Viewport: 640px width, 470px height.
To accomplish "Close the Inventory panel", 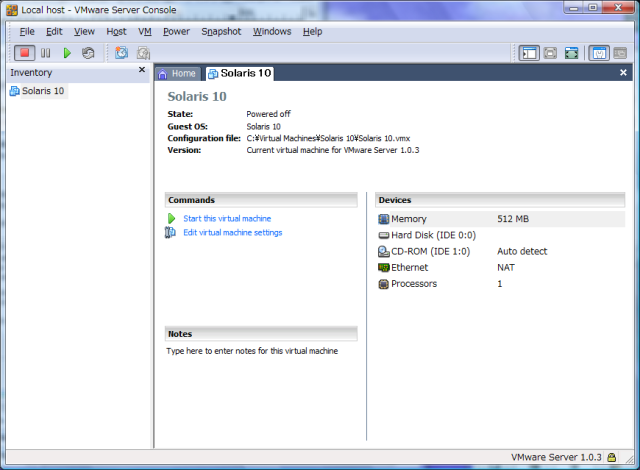I will (x=141, y=71).
